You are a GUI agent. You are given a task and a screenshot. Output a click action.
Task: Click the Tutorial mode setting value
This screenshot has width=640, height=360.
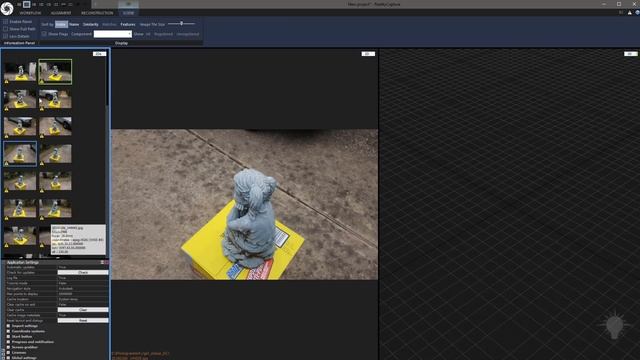83,283
